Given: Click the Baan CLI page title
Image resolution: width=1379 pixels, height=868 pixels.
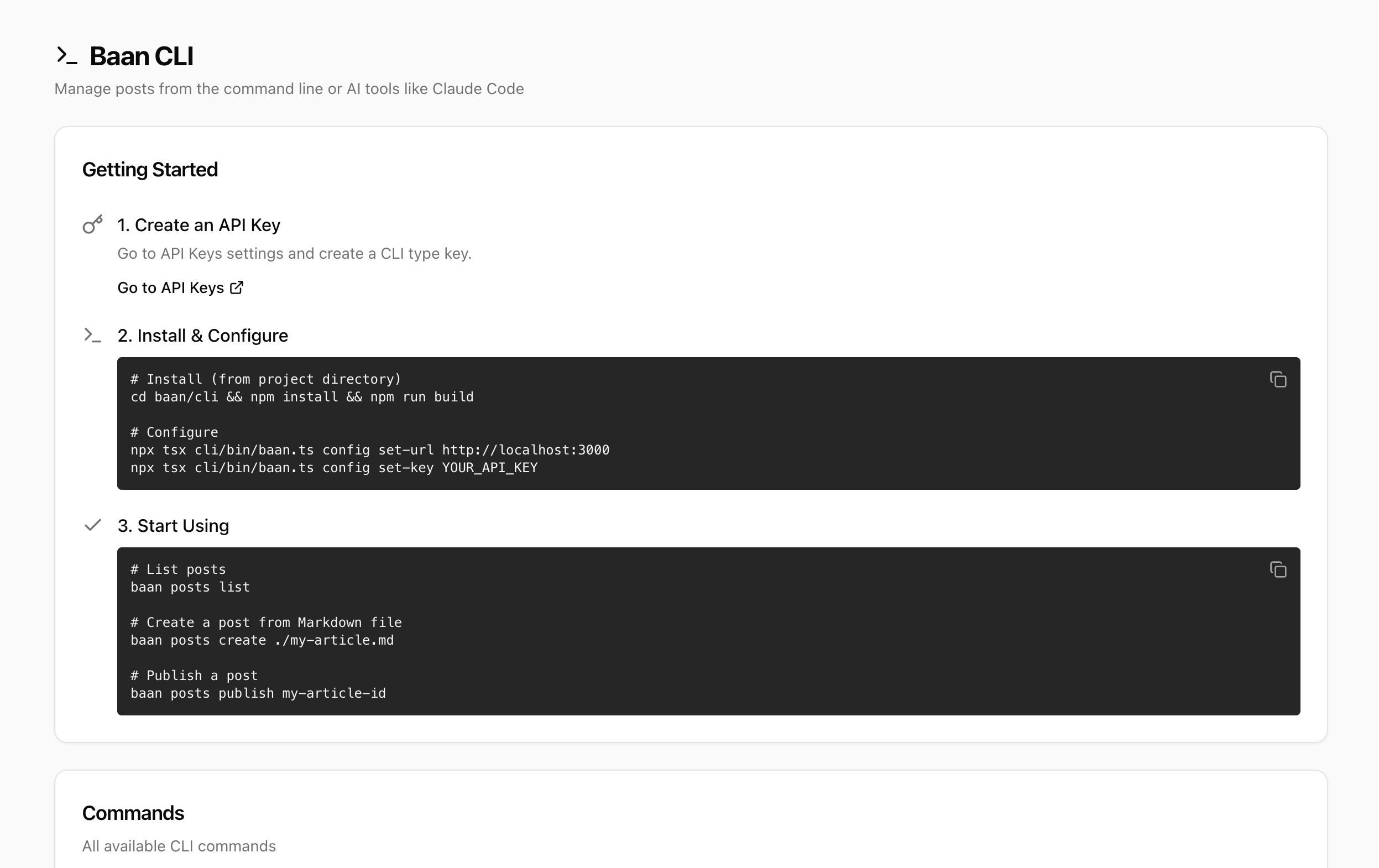Looking at the screenshot, I should click(x=142, y=56).
